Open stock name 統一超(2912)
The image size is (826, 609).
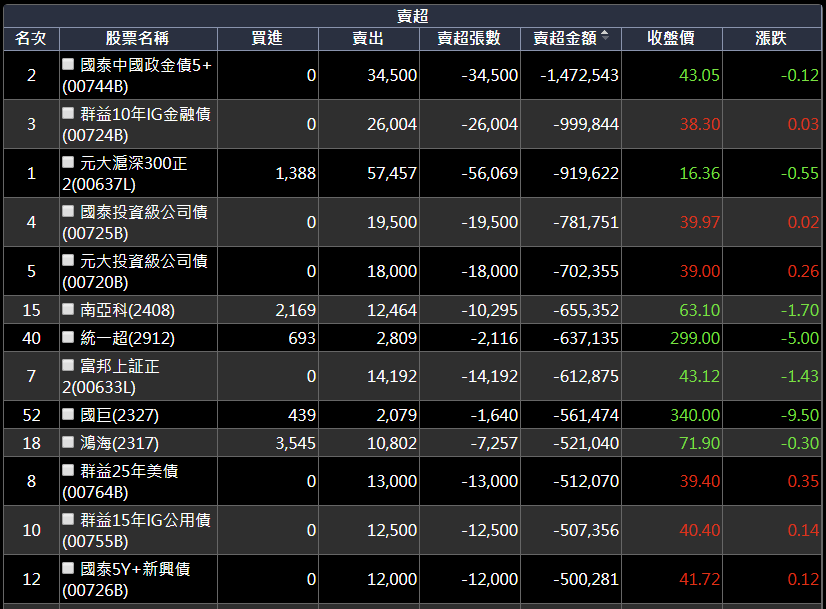127,338
